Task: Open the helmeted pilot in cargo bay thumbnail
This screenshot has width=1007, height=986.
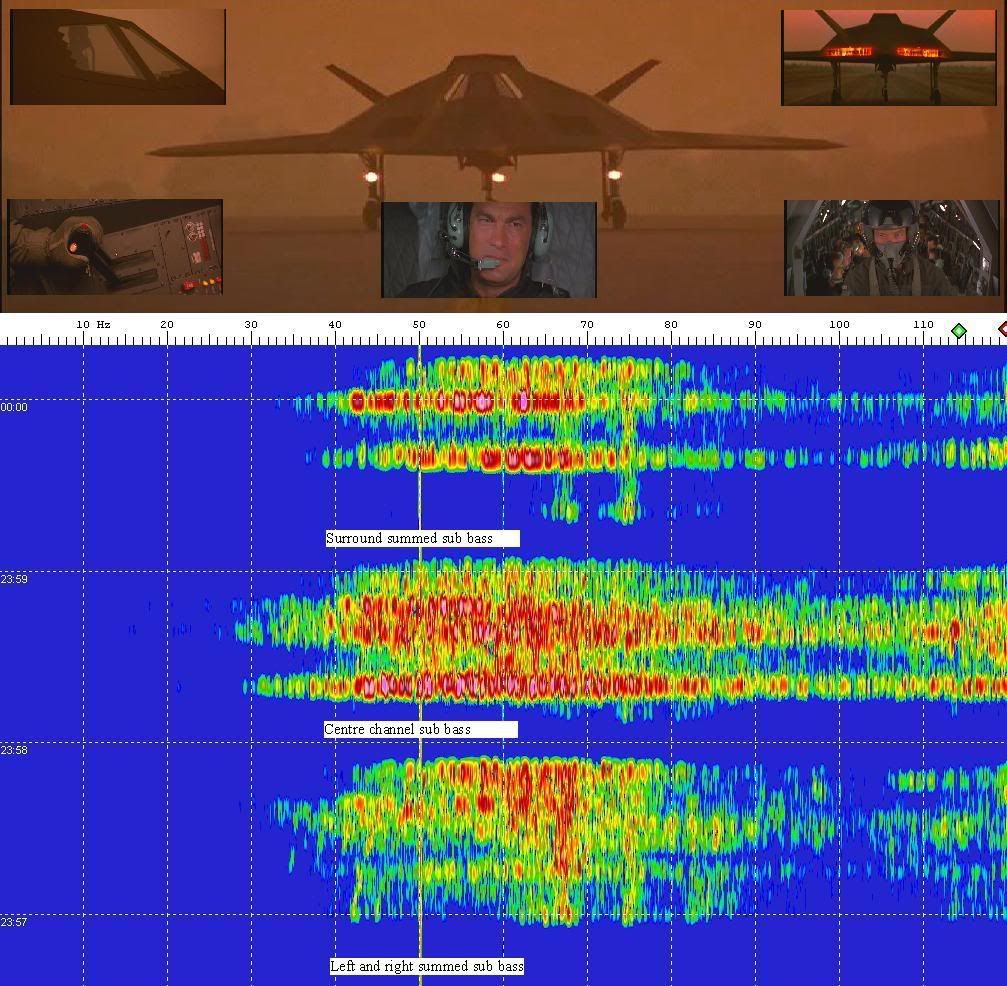Action: [x=891, y=248]
